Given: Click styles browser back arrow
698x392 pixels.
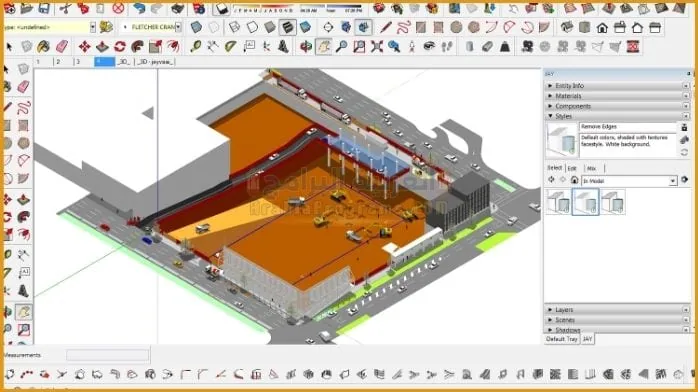Looking at the screenshot, I should [552, 180].
